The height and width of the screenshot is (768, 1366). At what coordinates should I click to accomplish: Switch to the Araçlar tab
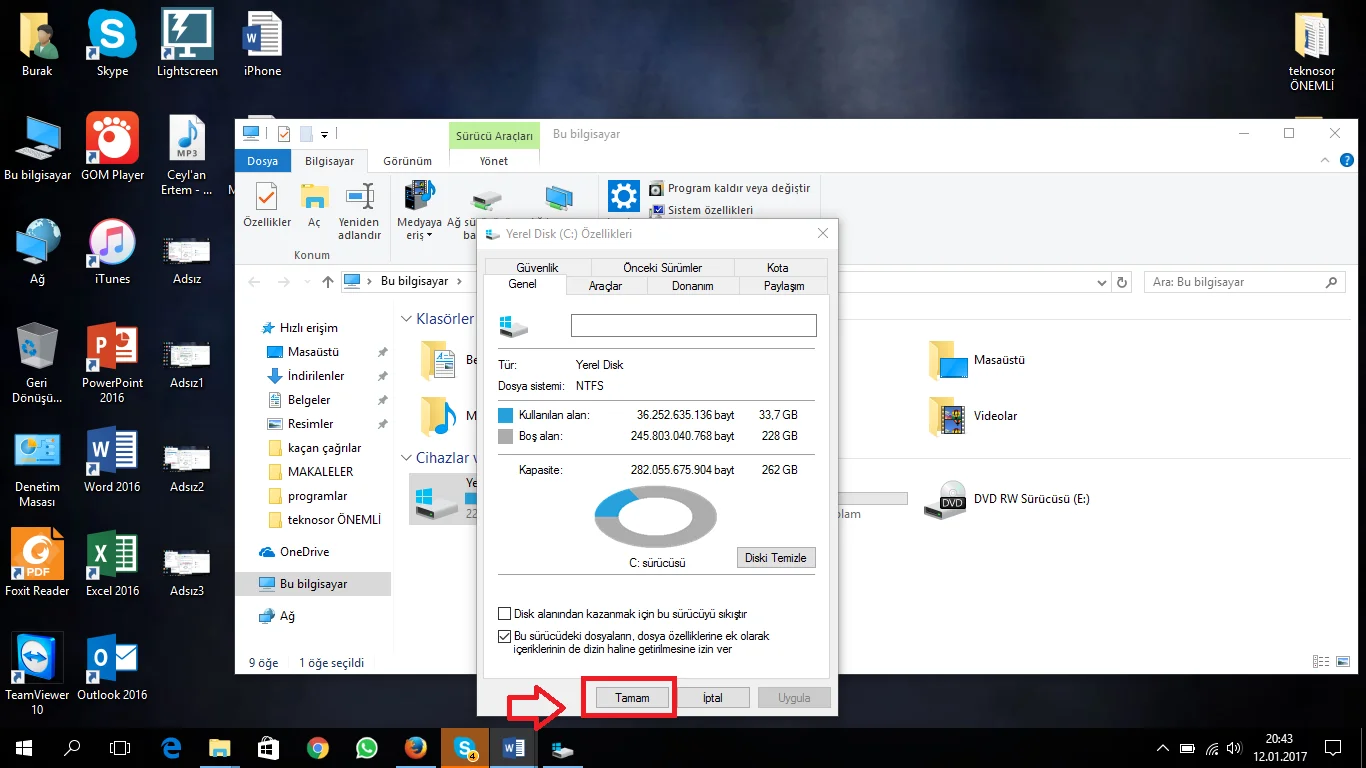coord(605,286)
